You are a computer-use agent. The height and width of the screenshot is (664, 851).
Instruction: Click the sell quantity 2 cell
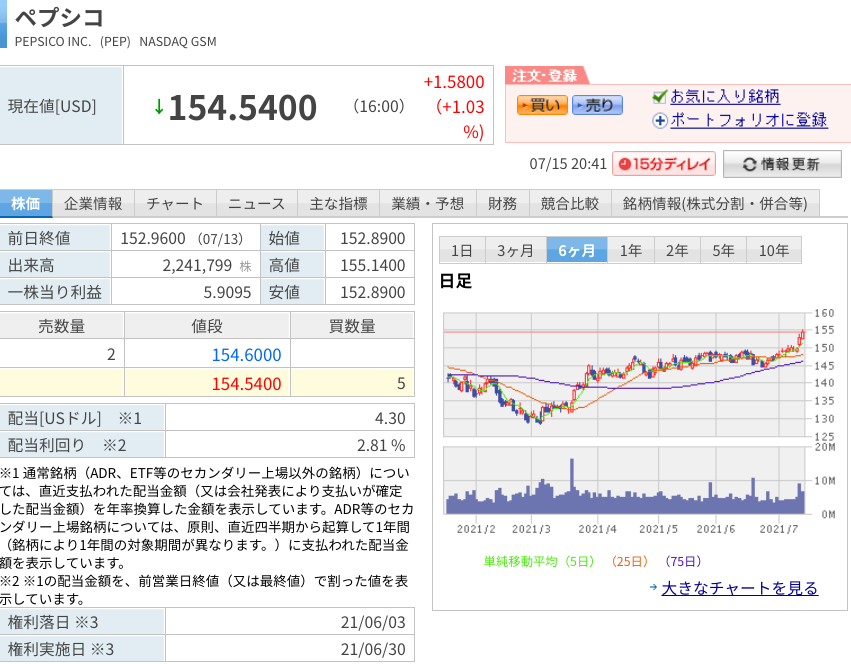[62, 355]
